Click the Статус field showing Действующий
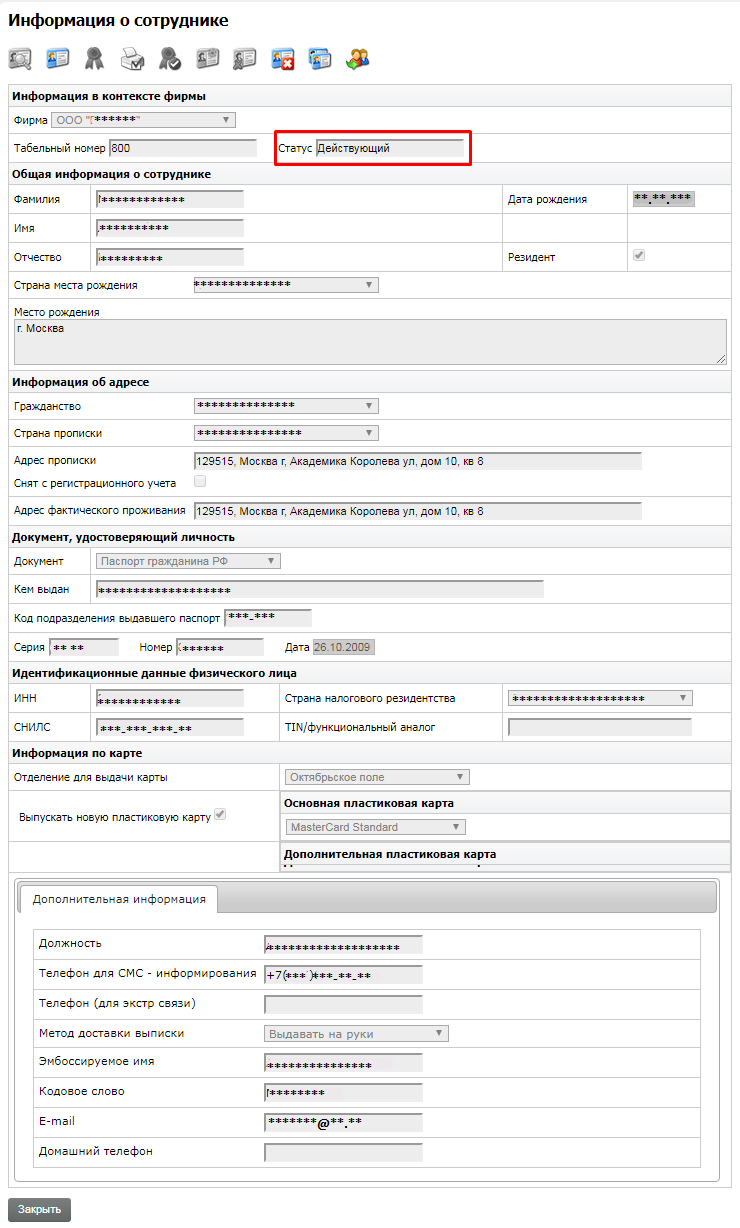The width and height of the screenshot is (740, 1228). (x=390, y=148)
